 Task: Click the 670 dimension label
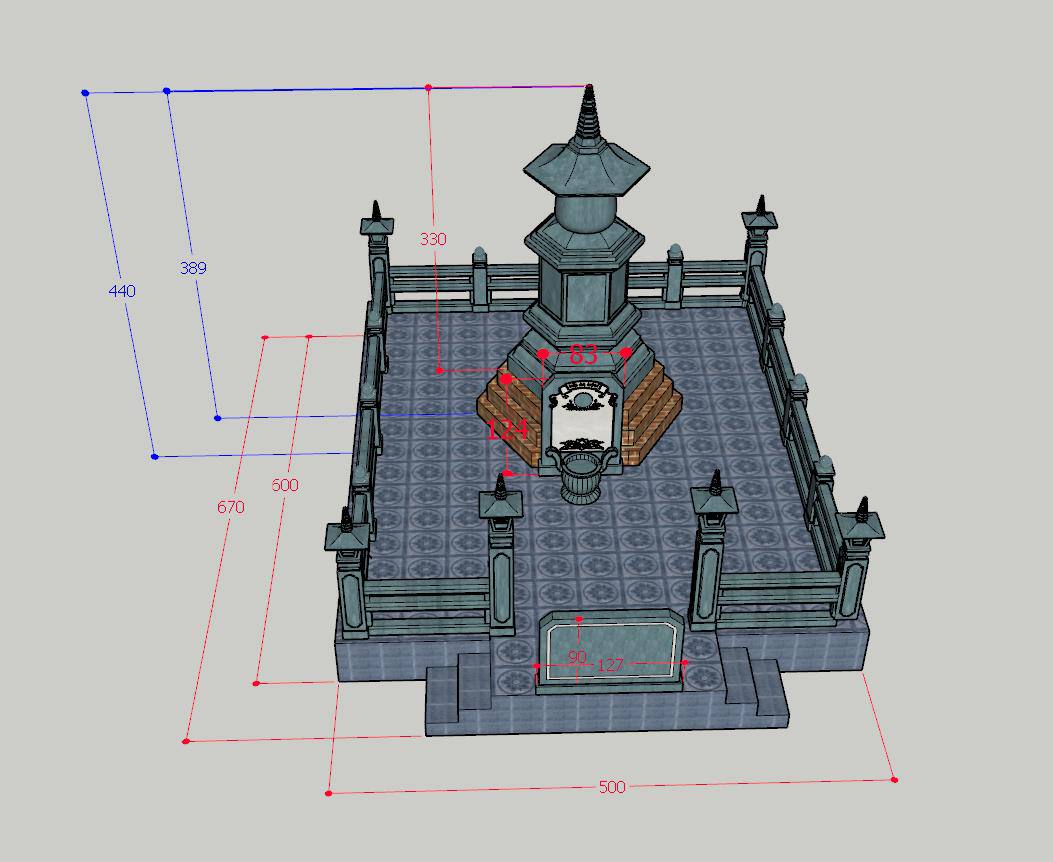tap(230, 507)
